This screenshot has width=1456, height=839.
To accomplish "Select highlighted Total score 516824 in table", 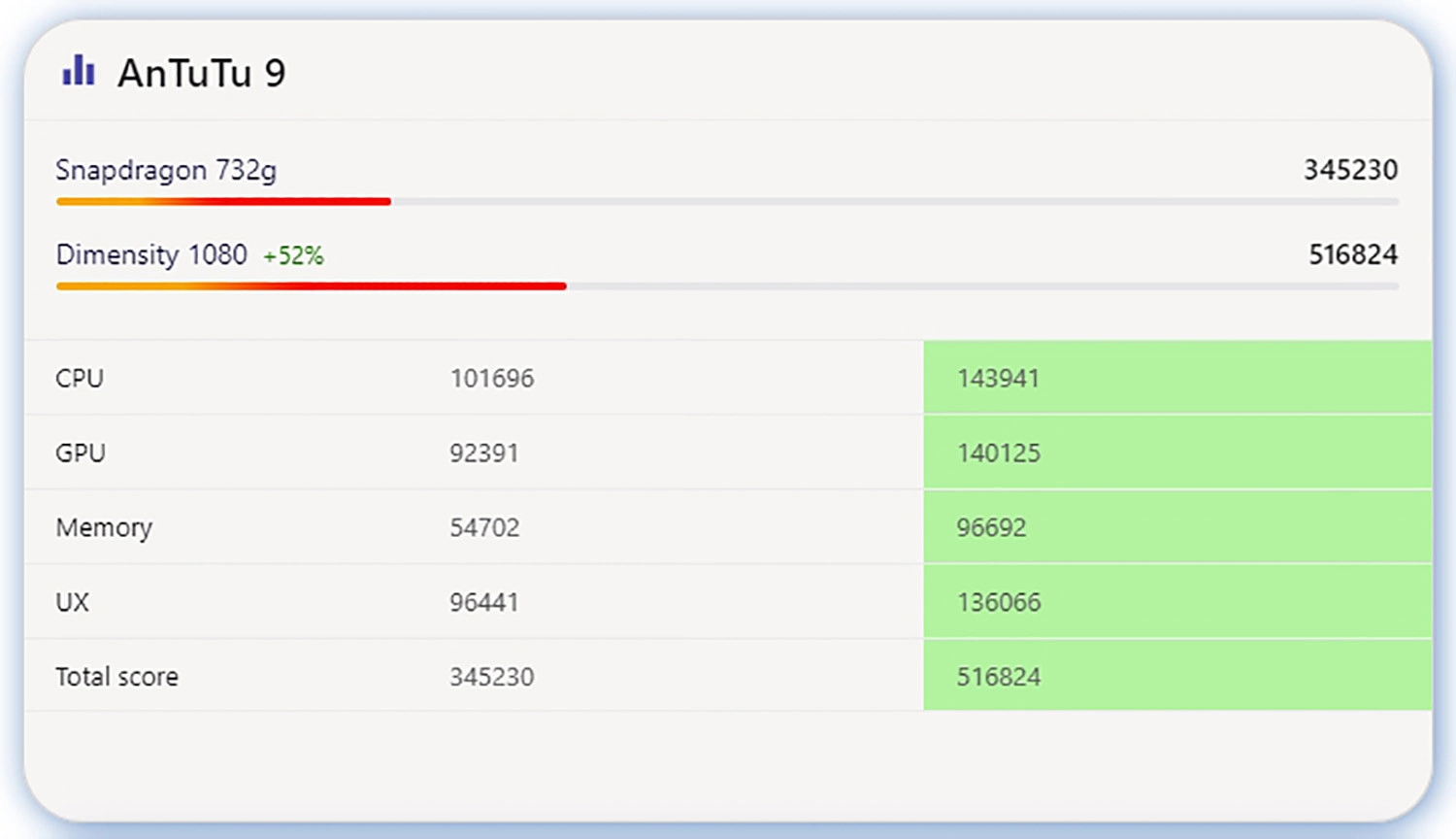I will (x=999, y=677).
